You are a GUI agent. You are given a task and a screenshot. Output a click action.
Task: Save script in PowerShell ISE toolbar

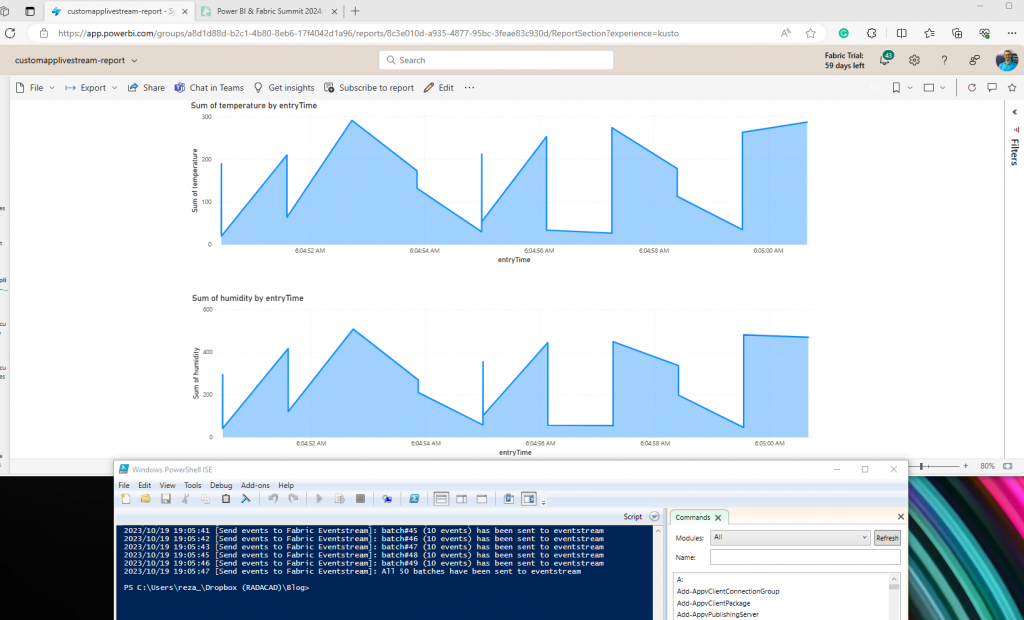click(165, 499)
